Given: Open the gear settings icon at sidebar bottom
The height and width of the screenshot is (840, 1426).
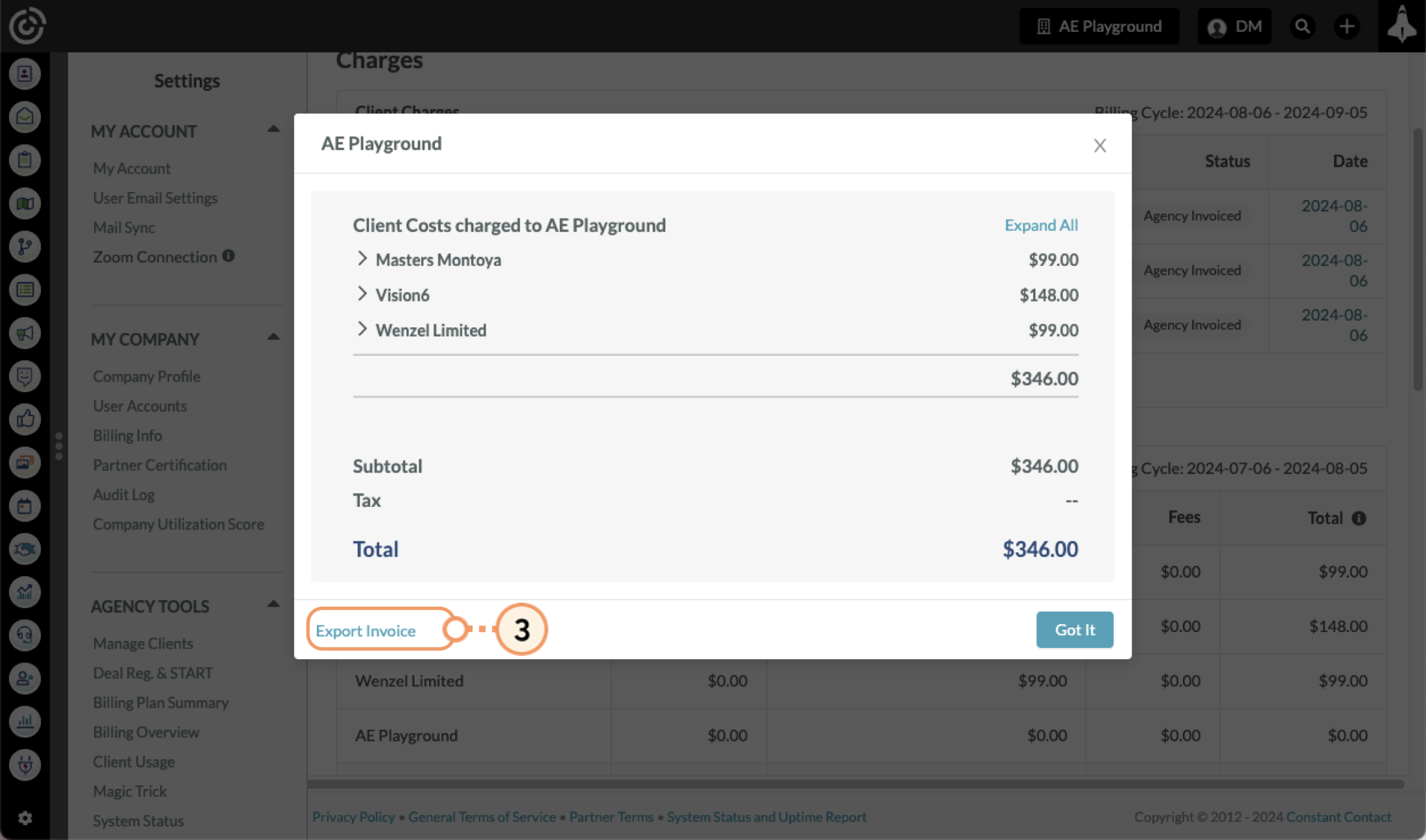Looking at the screenshot, I should pos(25,818).
